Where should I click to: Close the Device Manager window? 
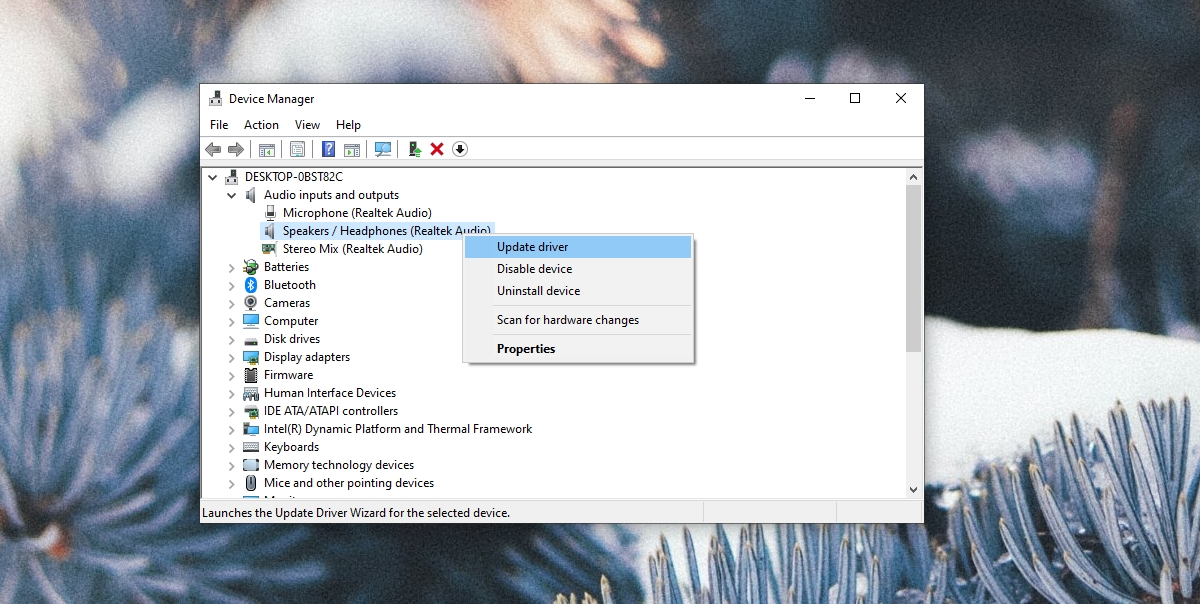tap(901, 98)
